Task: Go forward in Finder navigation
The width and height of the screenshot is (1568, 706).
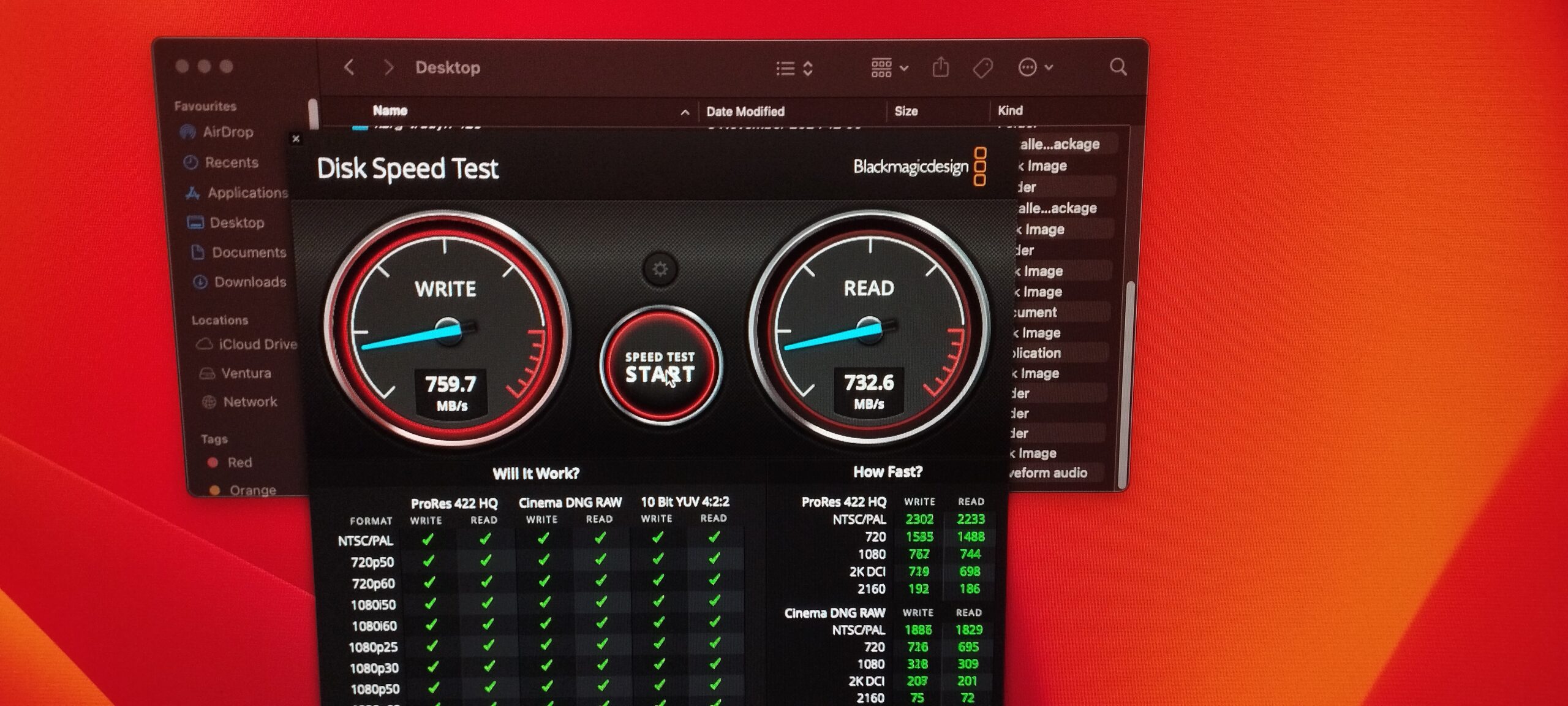Action: pyautogui.click(x=388, y=67)
